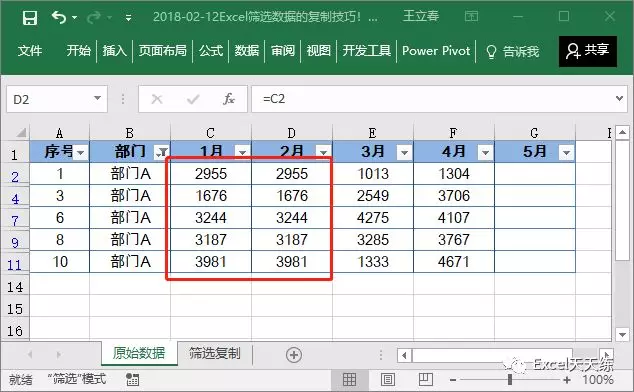Select cell containing 4671
The image size is (634, 392).
pyautogui.click(x=454, y=262)
